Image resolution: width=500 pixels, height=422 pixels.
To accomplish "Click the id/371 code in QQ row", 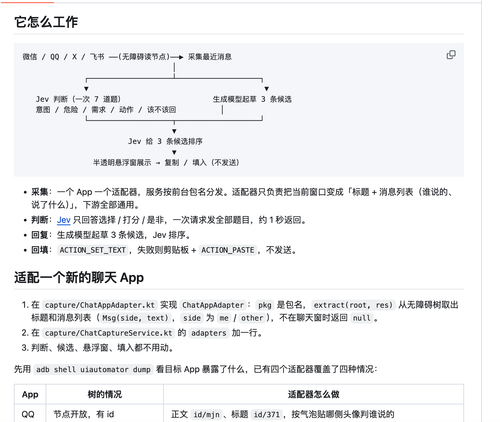I will tap(266, 414).
